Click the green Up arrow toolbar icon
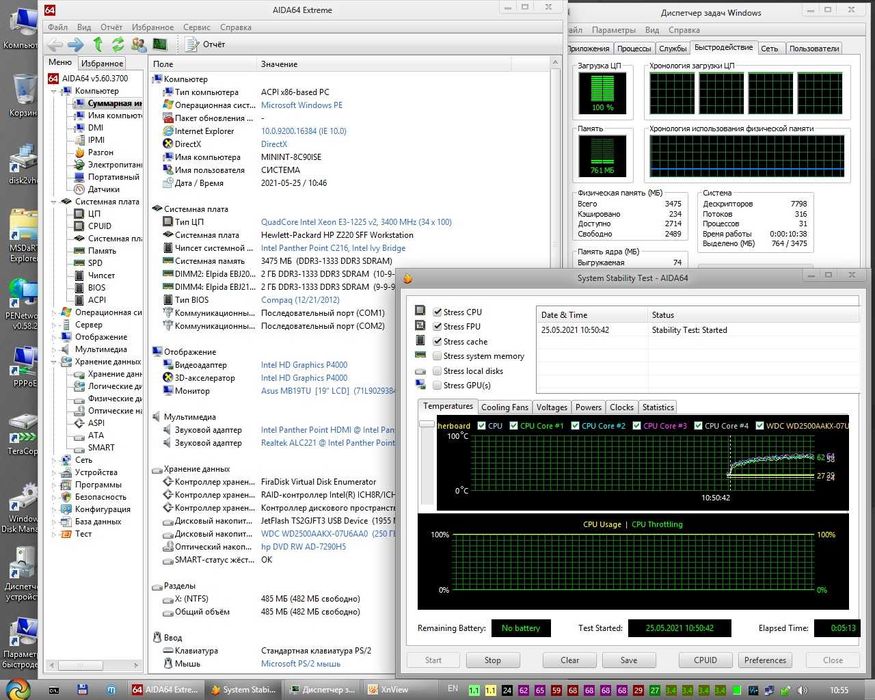Screen dimensions: 875x700 click(97, 45)
